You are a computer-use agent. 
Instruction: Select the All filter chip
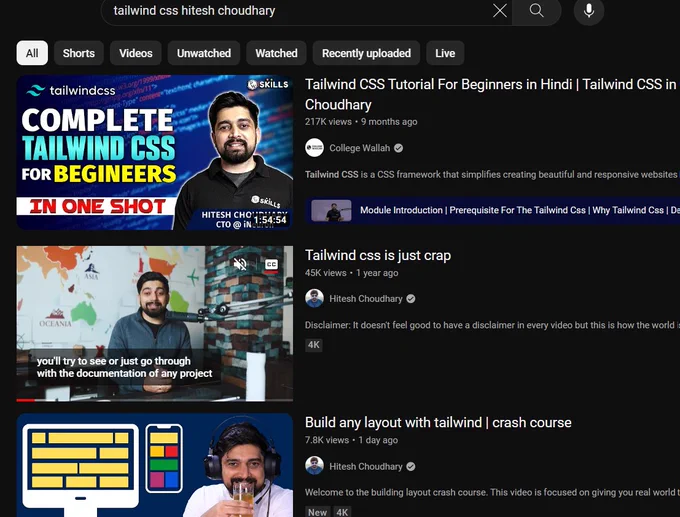coord(32,53)
